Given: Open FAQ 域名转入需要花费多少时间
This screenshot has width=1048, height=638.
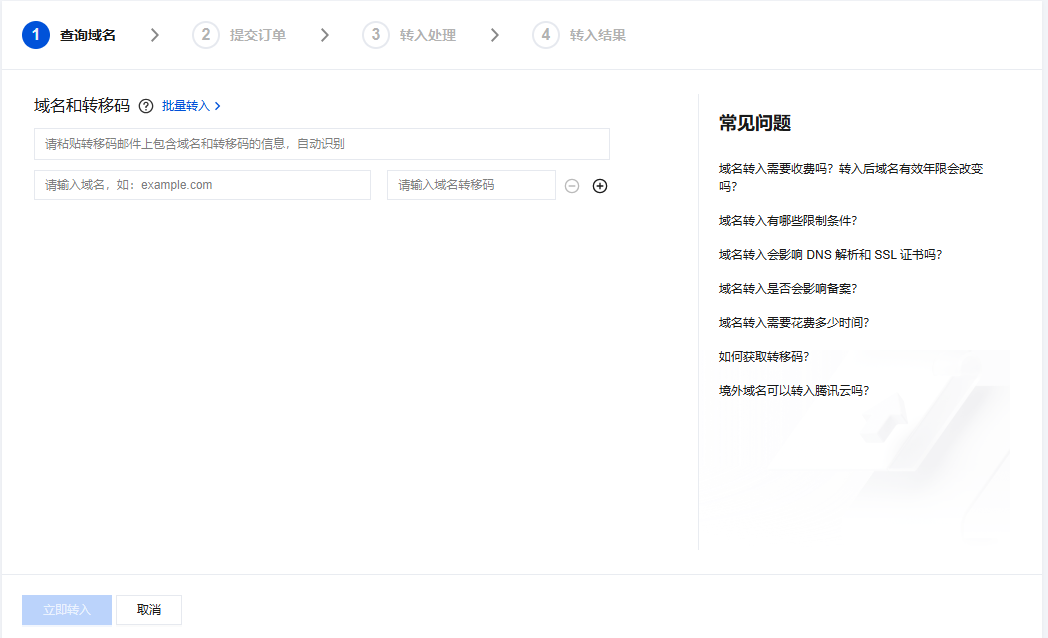Looking at the screenshot, I should coord(793,322).
